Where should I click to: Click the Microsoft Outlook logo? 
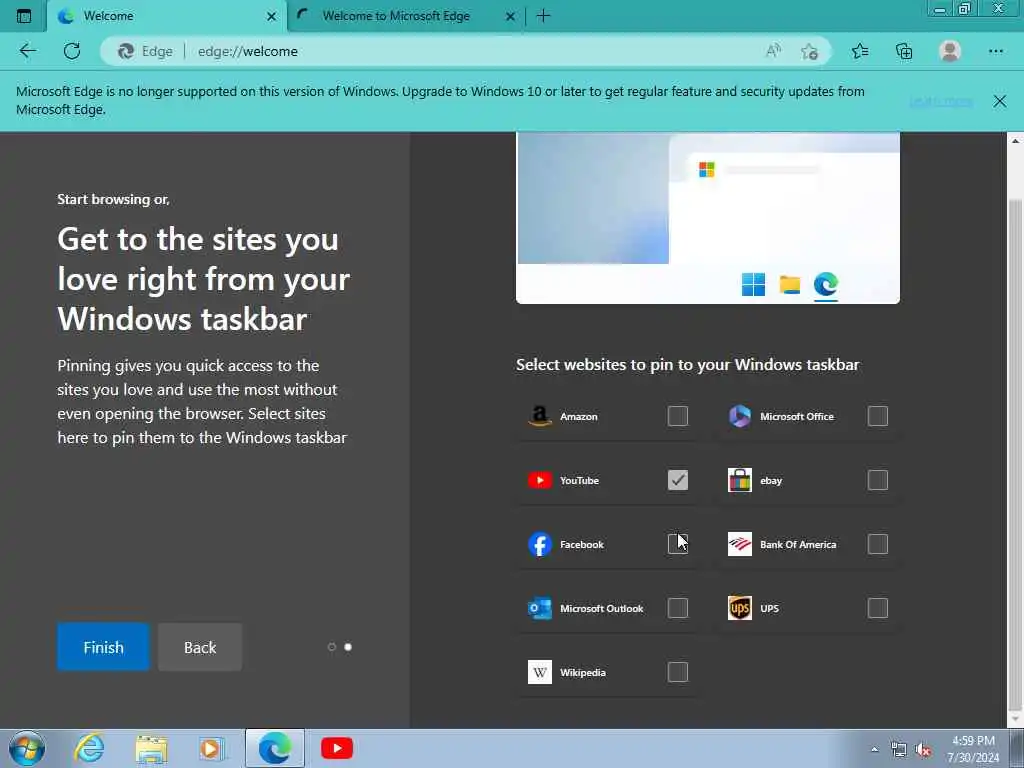tap(539, 608)
